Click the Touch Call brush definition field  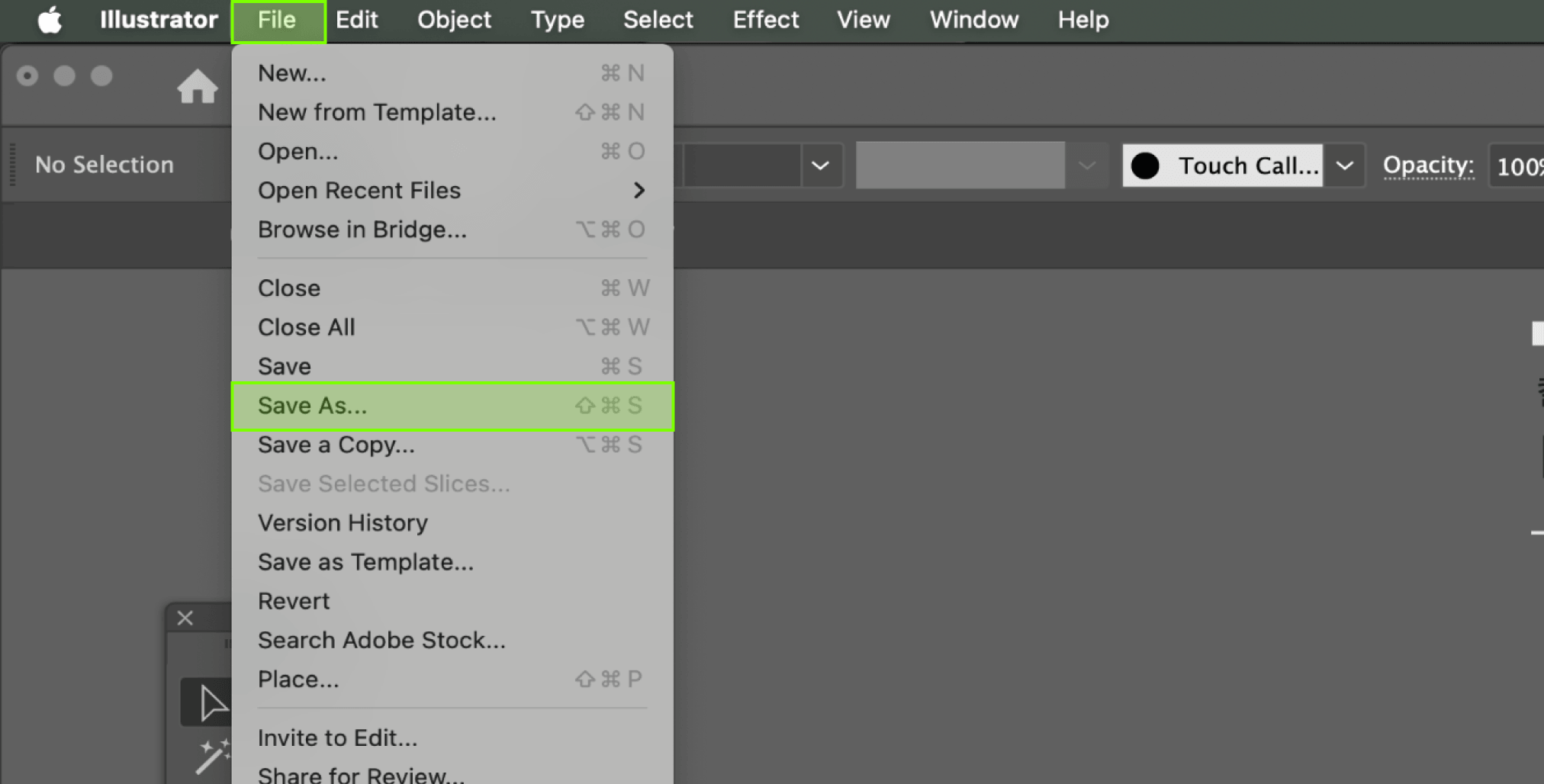click(x=1223, y=165)
